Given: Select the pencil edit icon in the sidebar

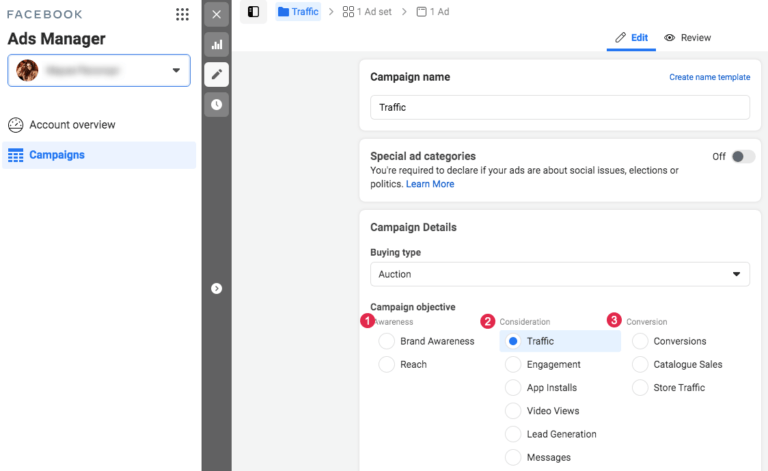Looking at the screenshot, I should pos(216,74).
